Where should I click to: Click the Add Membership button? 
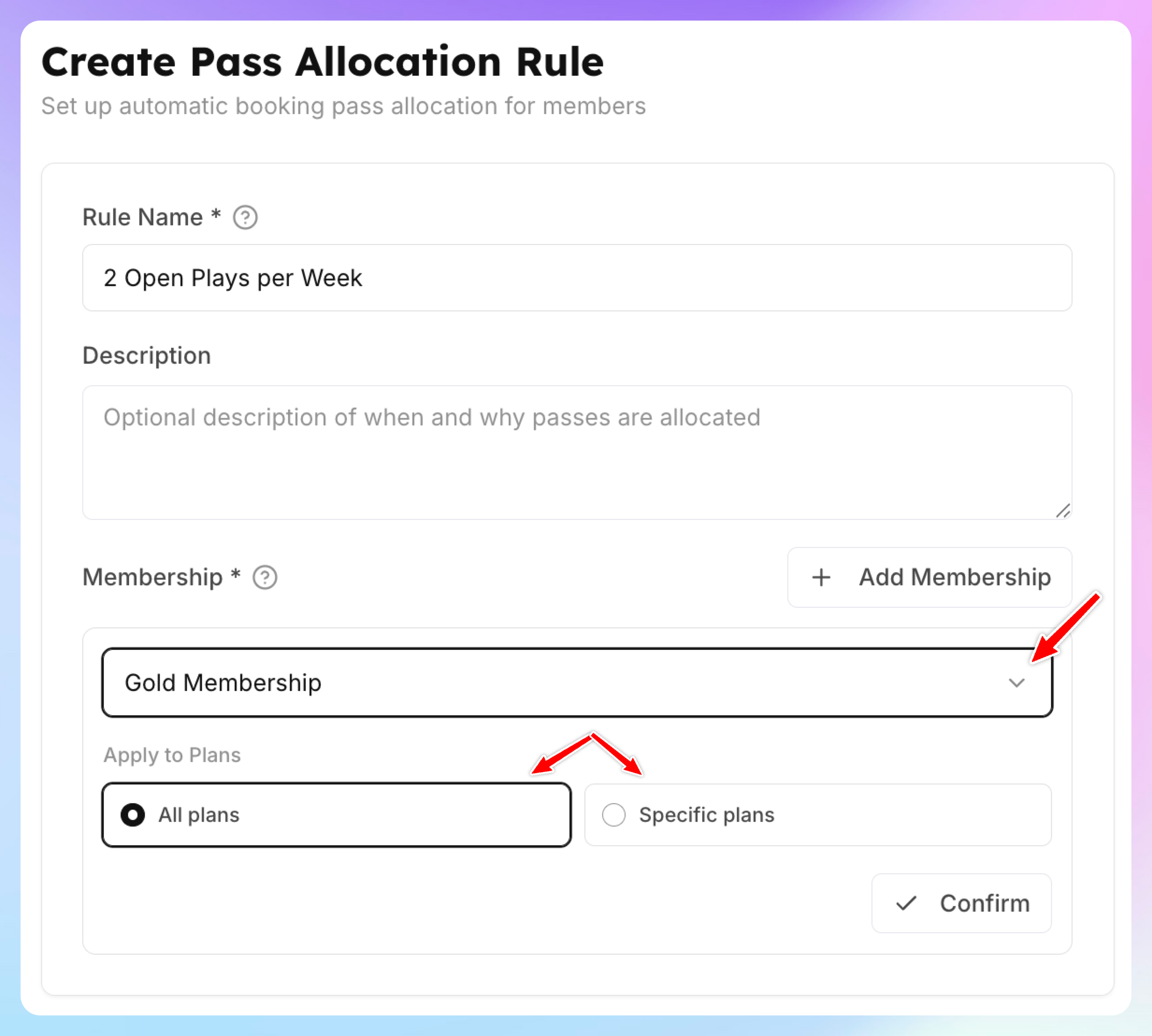[929, 577]
